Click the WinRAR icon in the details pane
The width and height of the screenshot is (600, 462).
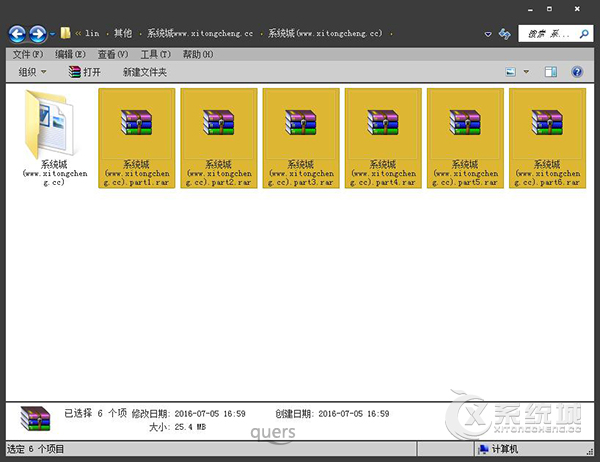click(x=35, y=419)
